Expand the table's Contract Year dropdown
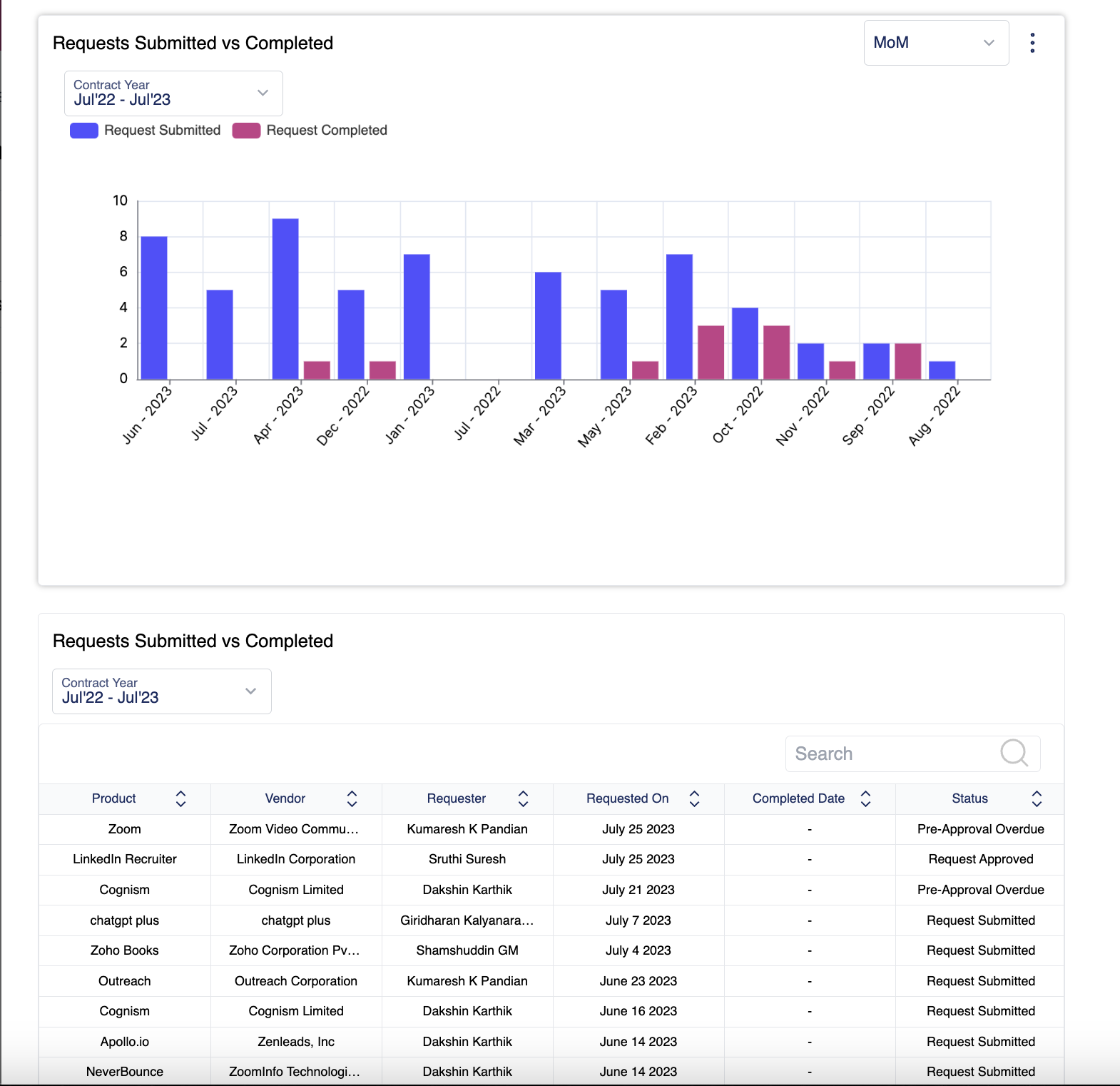This screenshot has width=1120, height=1086. [x=162, y=691]
